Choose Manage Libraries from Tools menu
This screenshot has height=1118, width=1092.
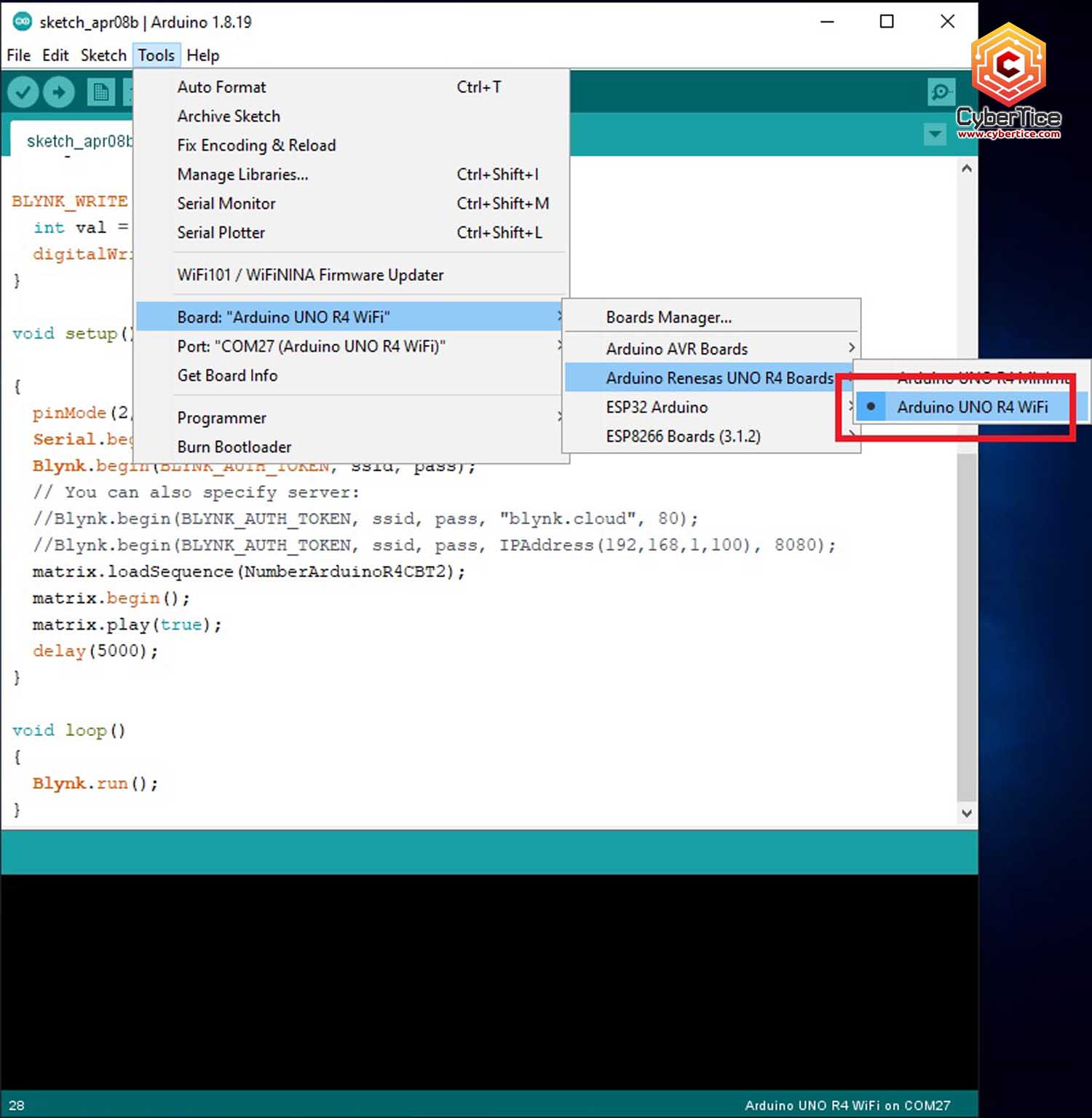242,175
